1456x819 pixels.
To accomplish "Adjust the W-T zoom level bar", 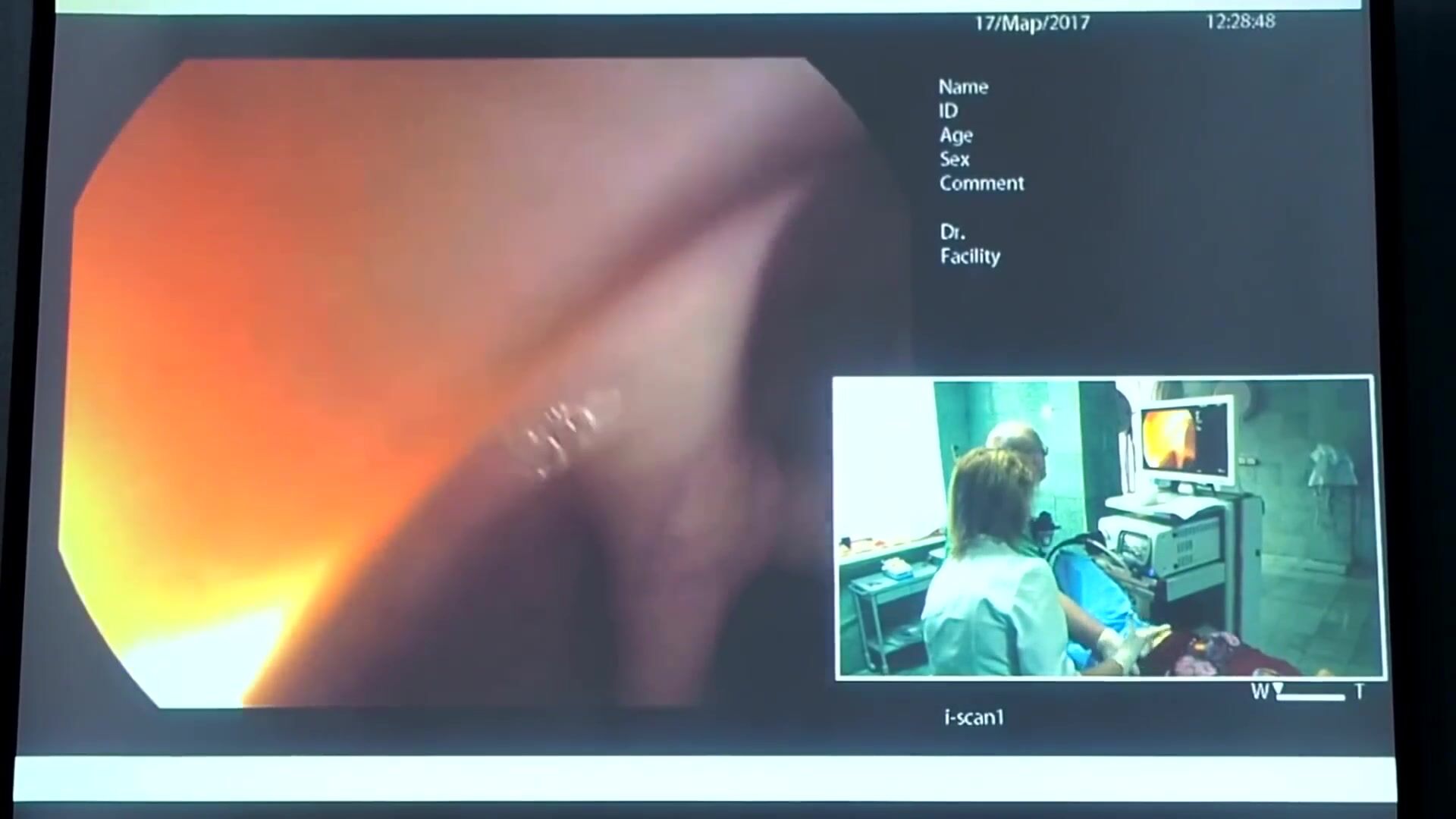I will [1312, 697].
